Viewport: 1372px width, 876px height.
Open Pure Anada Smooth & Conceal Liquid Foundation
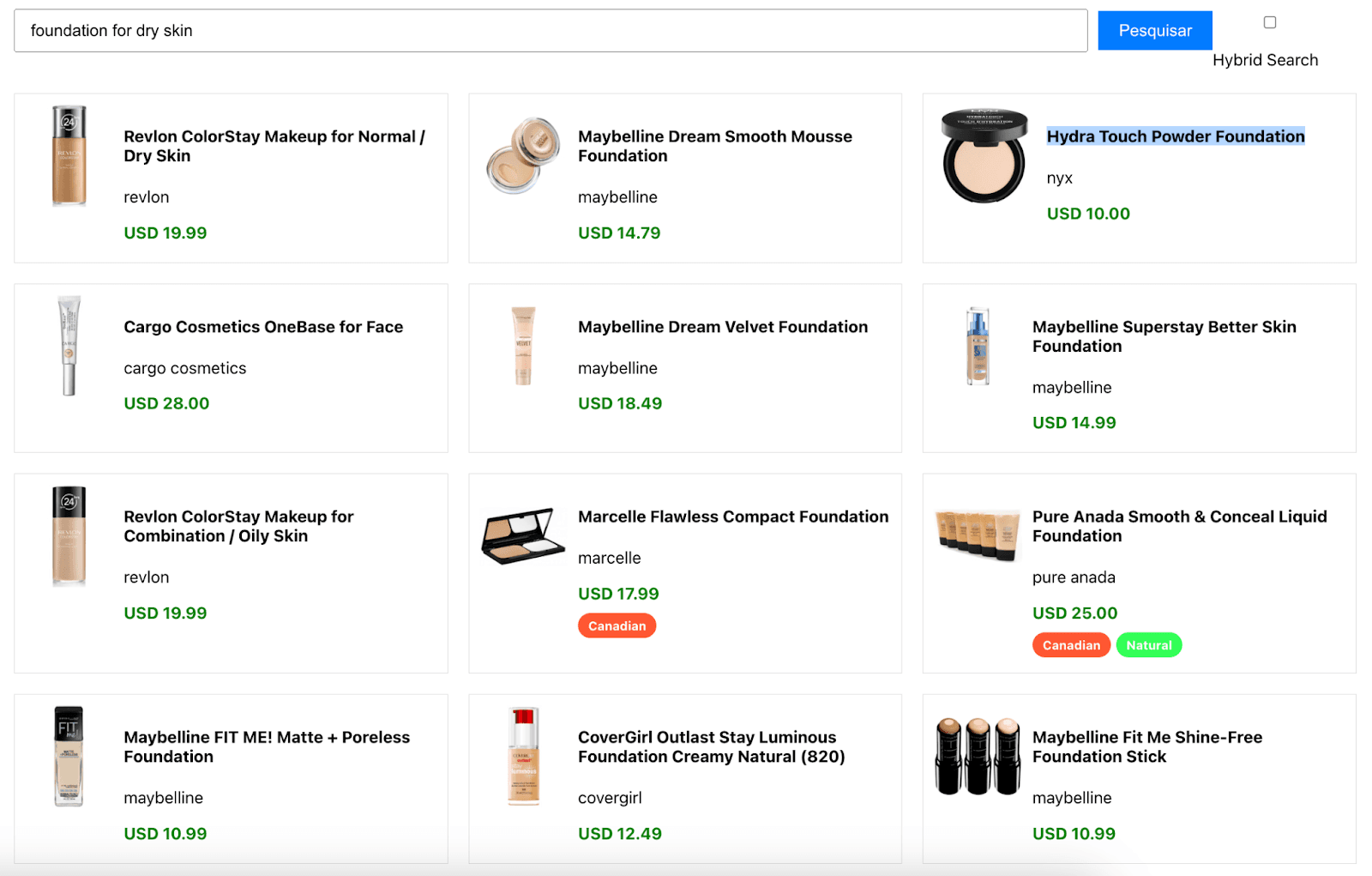point(1179,526)
